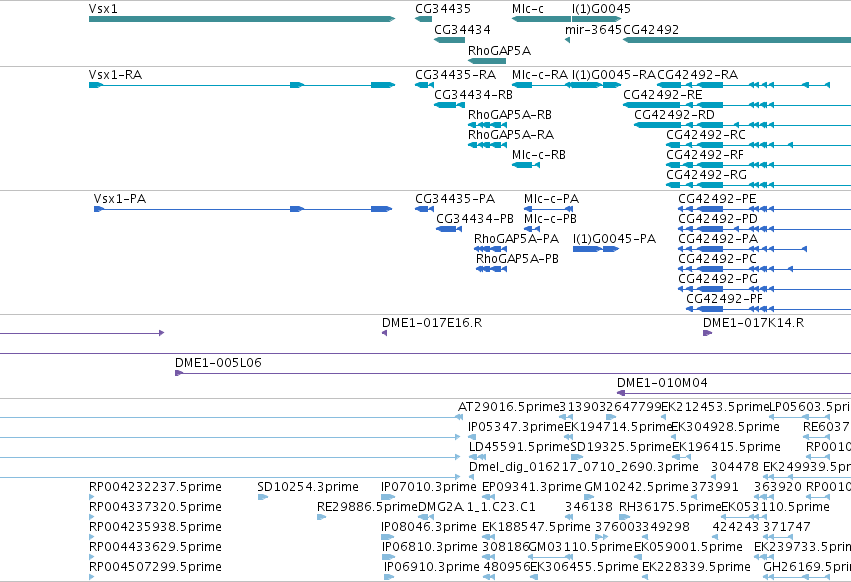
Task: Click the SD10254.3prime EST label
Action: [x=308, y=487]
